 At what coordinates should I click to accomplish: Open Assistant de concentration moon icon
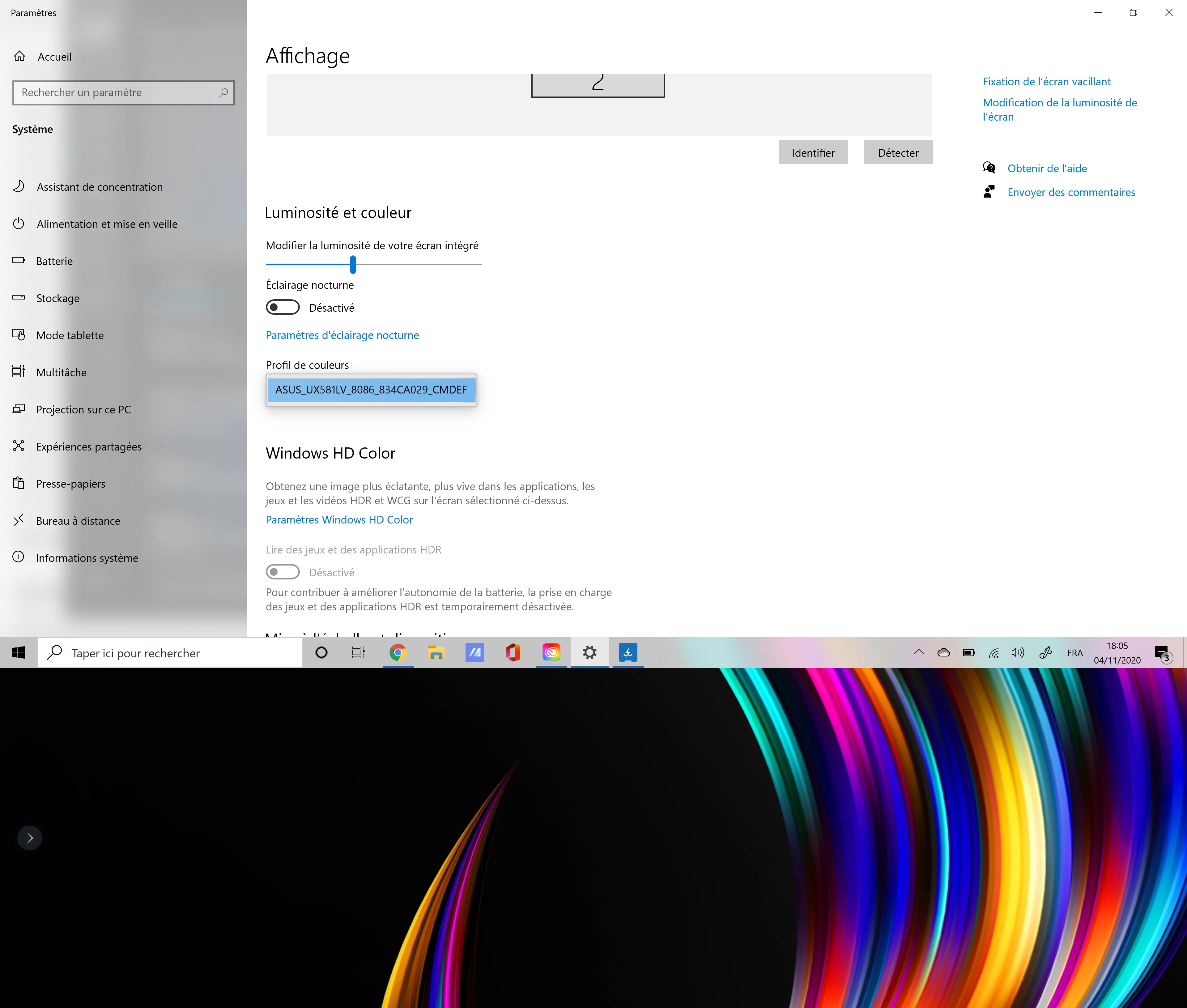[19, 186]
